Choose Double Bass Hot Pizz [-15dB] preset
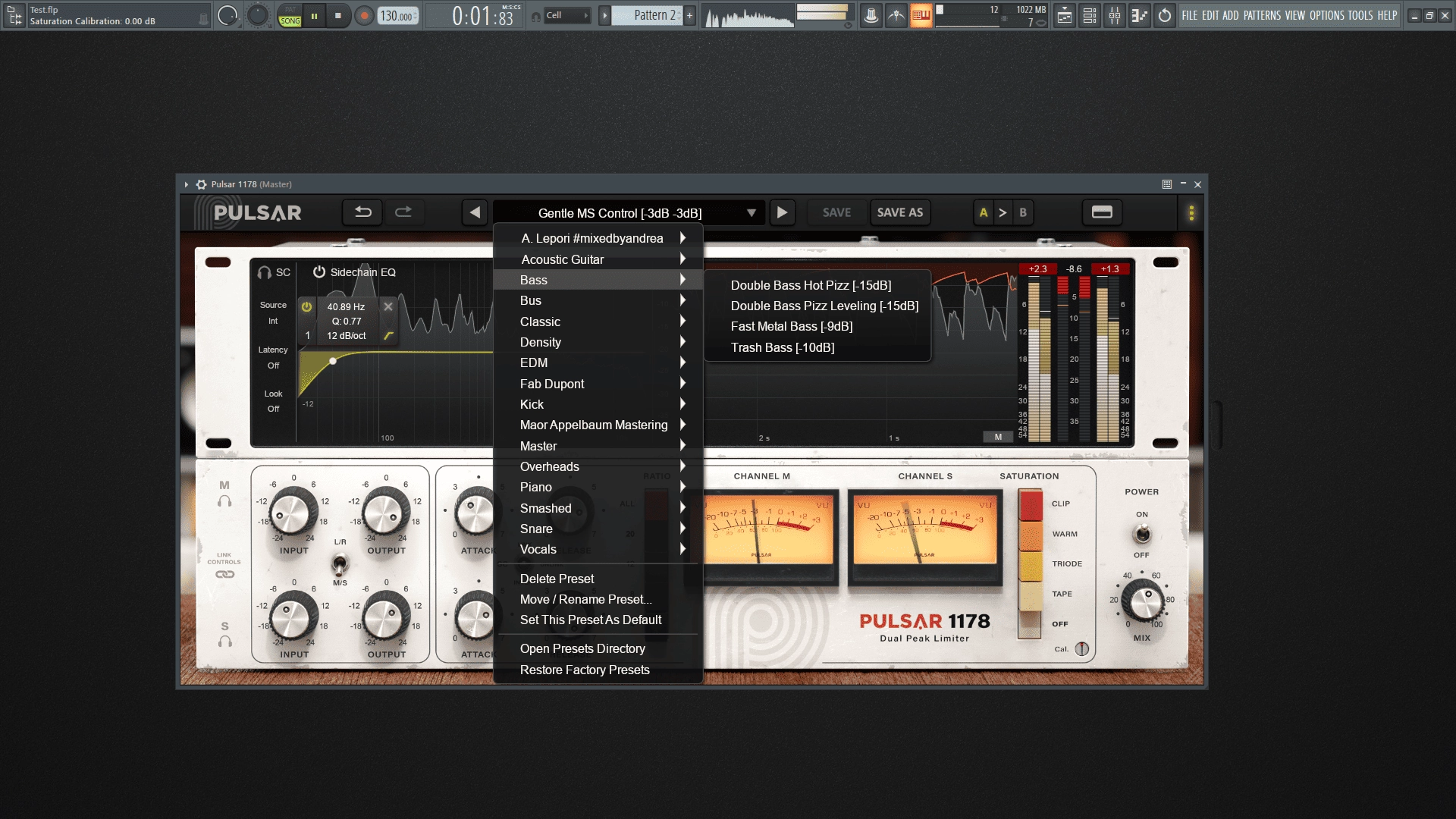 (817, 285)
